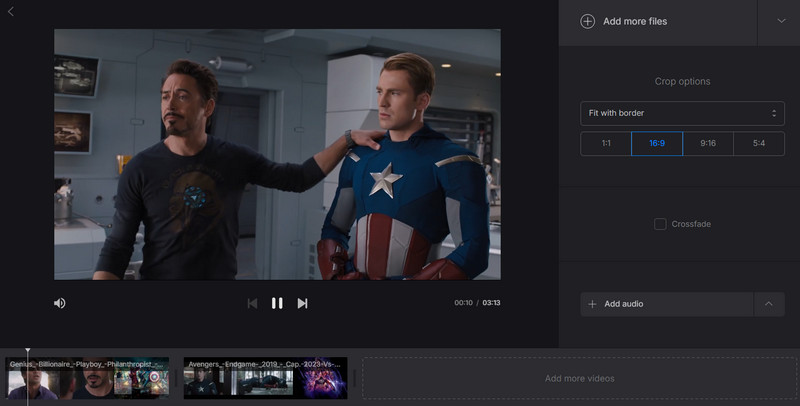Click the plus circle icon beside Add more files

(x=588, y=21)
